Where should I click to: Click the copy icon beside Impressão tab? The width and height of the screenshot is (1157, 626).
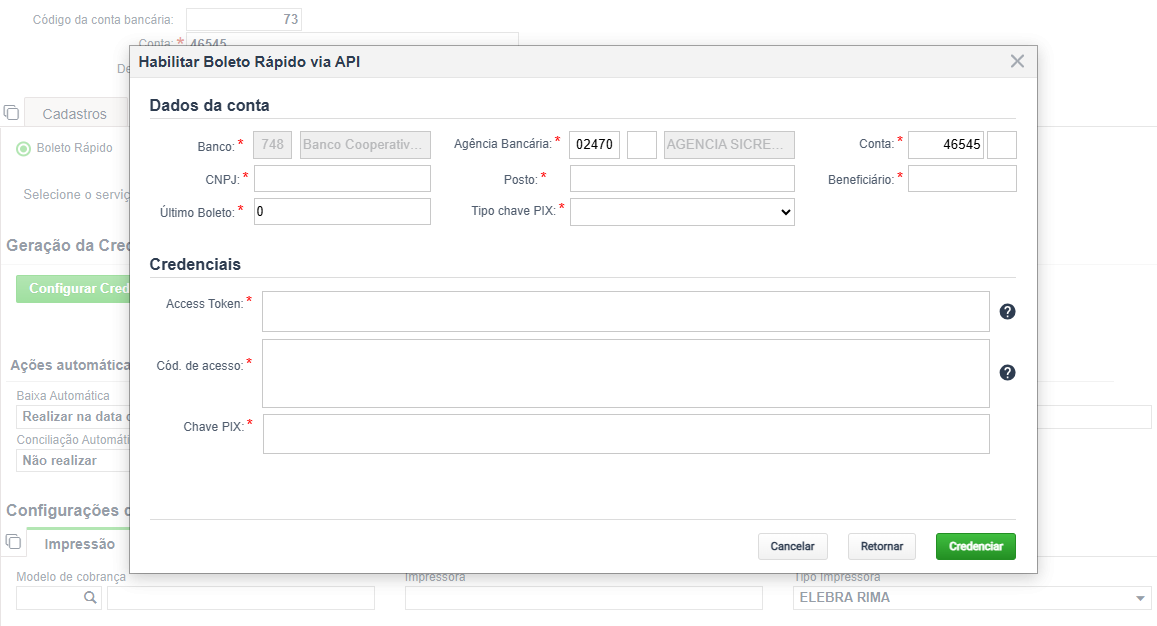[13, 542]
